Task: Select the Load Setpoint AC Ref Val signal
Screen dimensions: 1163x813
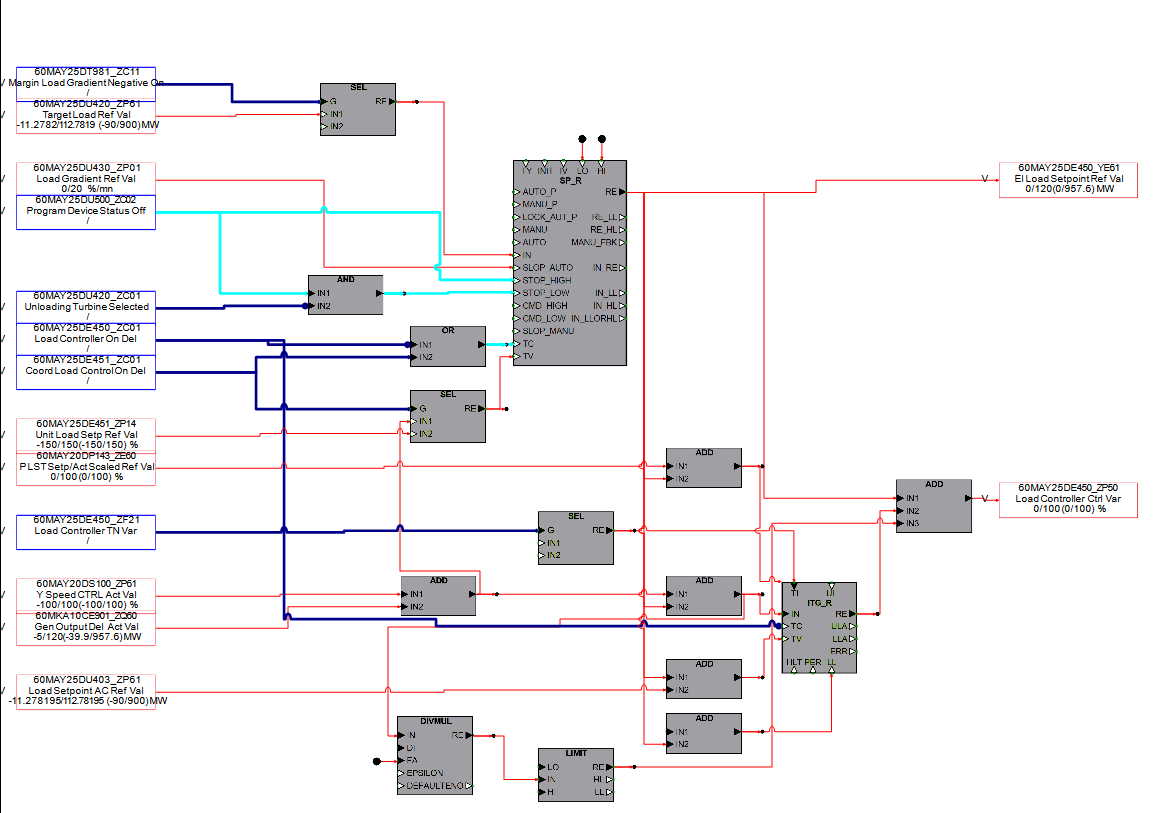Action: pos(86,692)
